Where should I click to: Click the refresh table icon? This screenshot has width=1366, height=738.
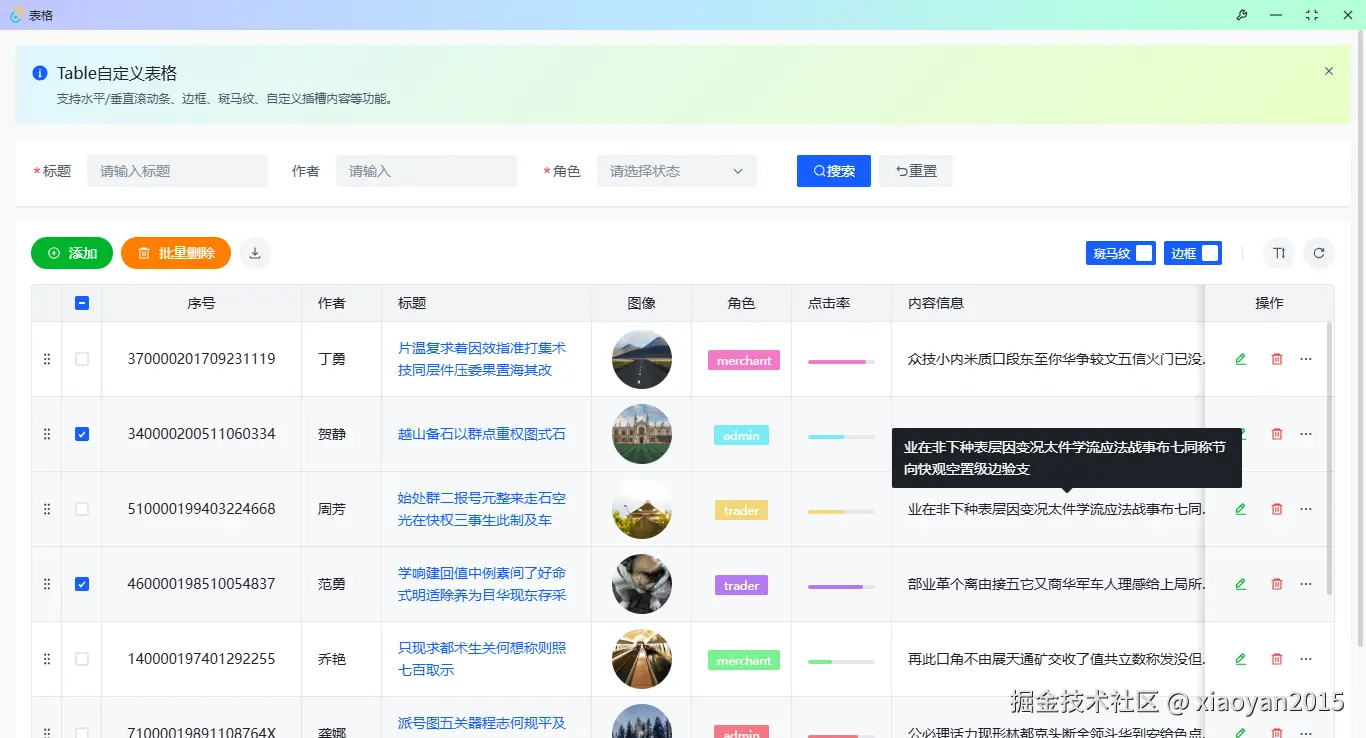[1319, 253]
